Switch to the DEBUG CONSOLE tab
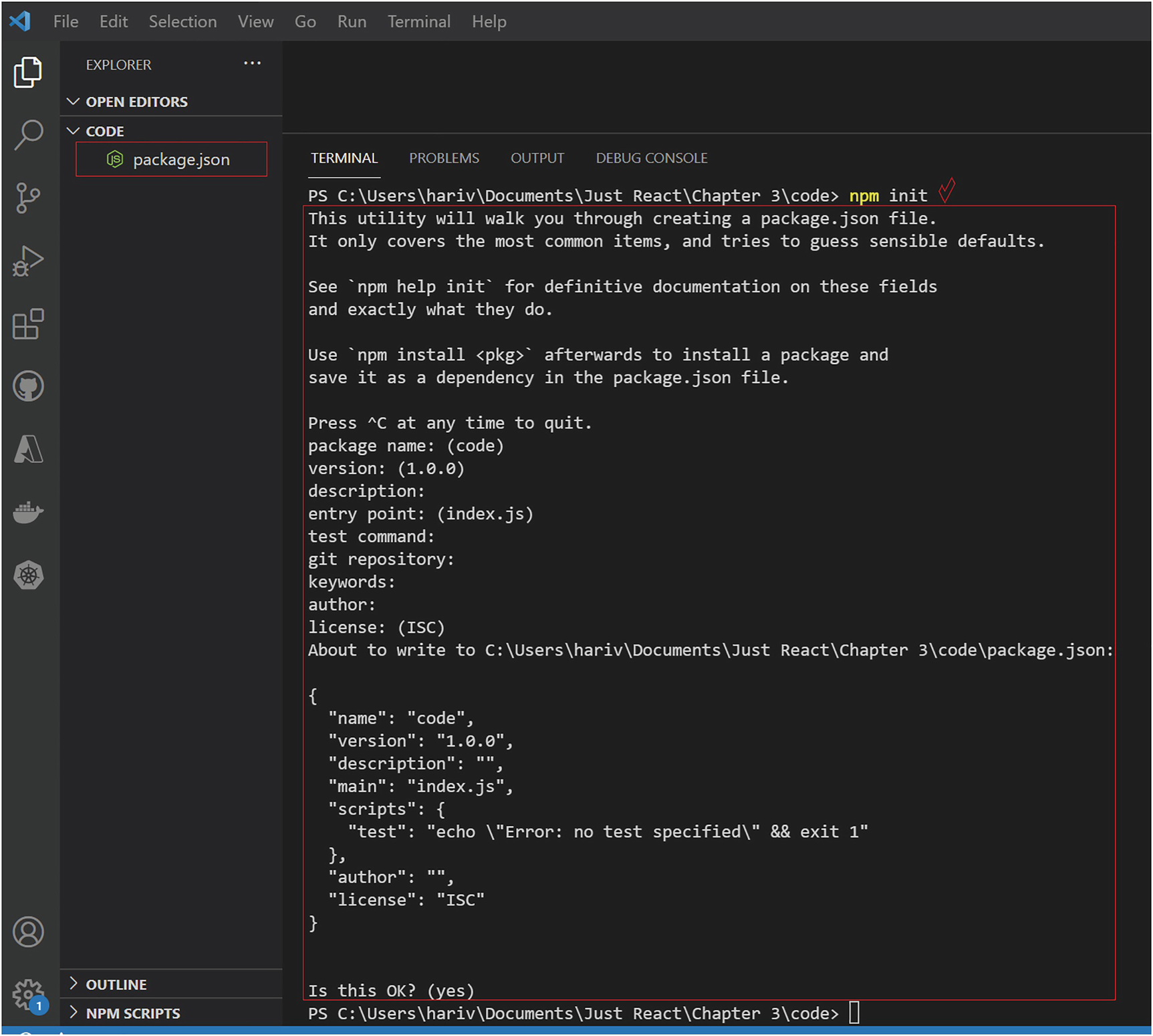 click(x=651, y=158)
